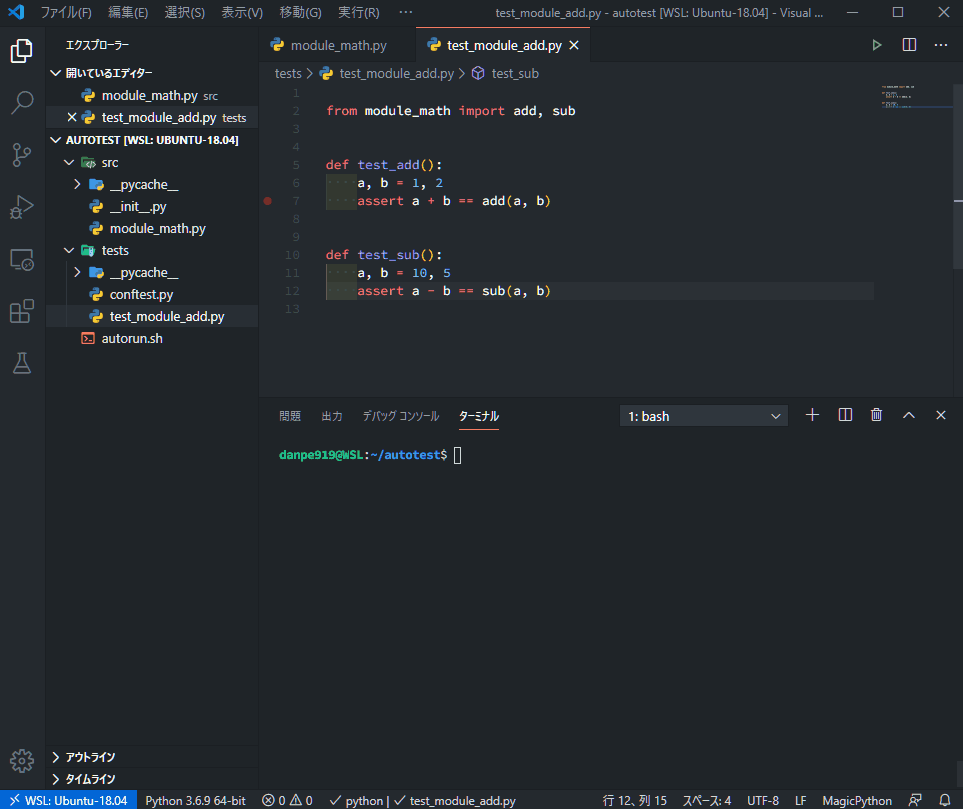
Task: Select the ターミナル panel tab
Action: coord(478,416)
